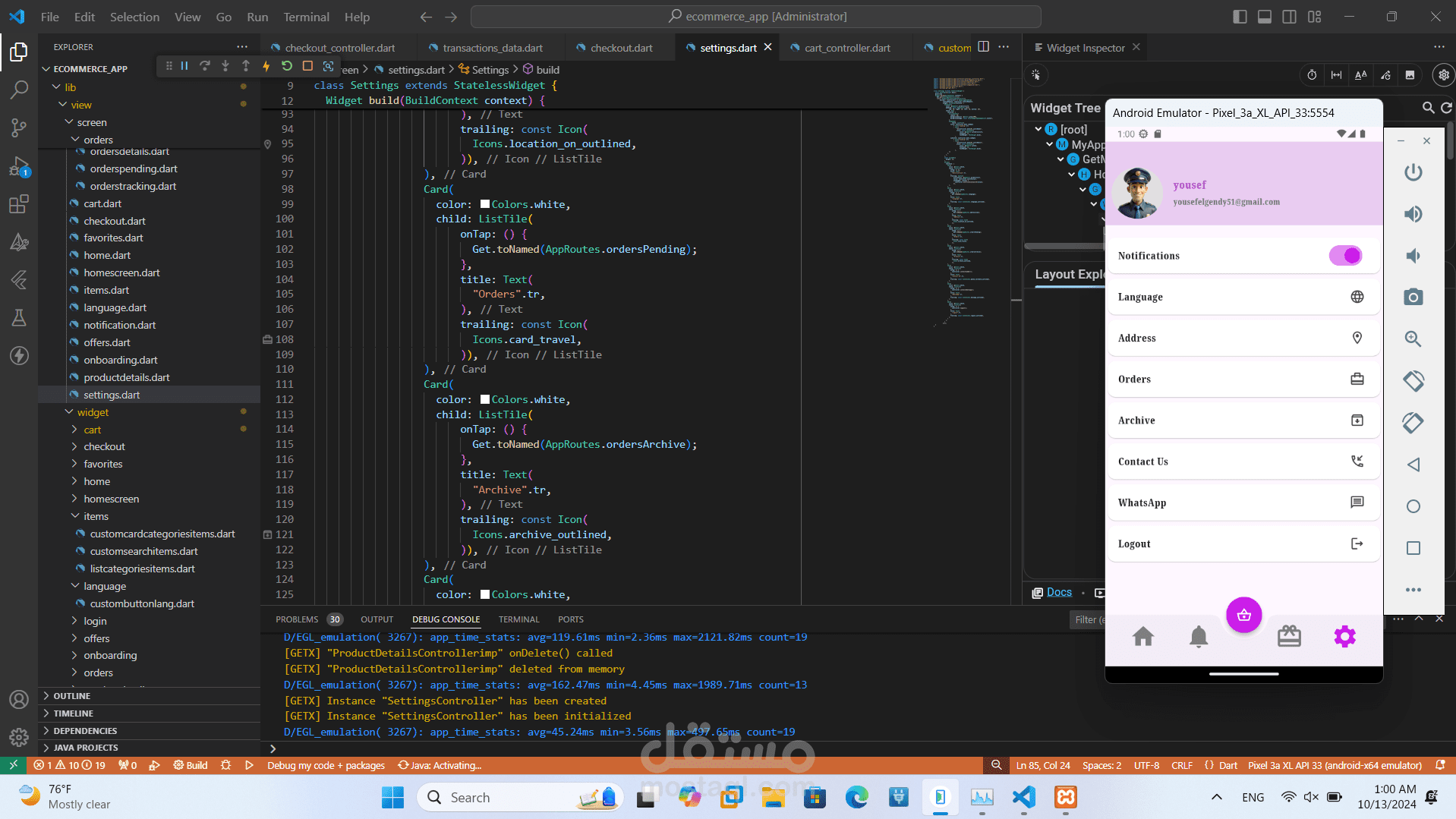Viewport: 1456px width, 819px height.
Task: Tap the Language row in the app
Action: click(1243, 297)
